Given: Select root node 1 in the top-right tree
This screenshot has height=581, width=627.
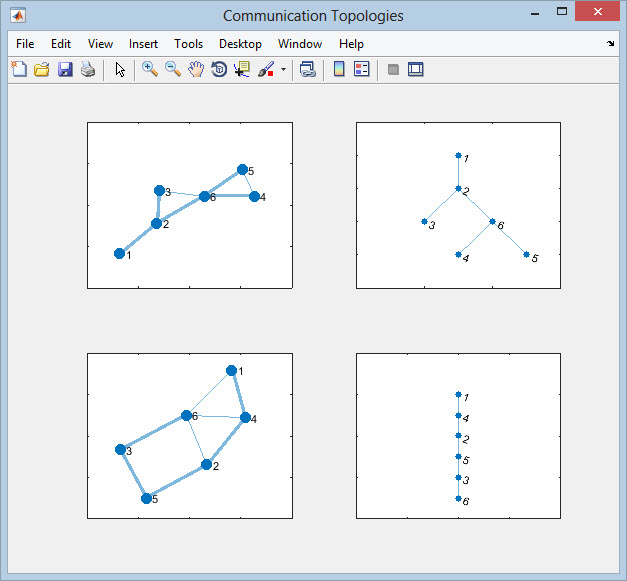Looking at the screenshot, I should pyautogui.click(x=458, y=156).
